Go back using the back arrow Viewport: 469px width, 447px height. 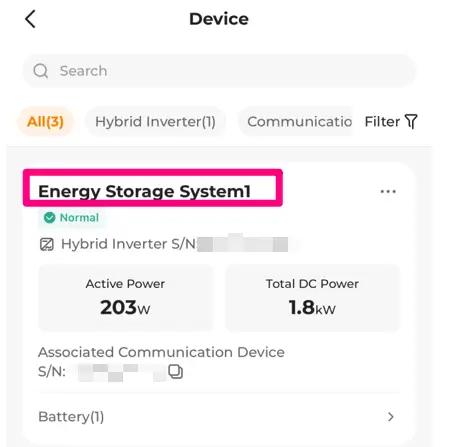(30, 19)
